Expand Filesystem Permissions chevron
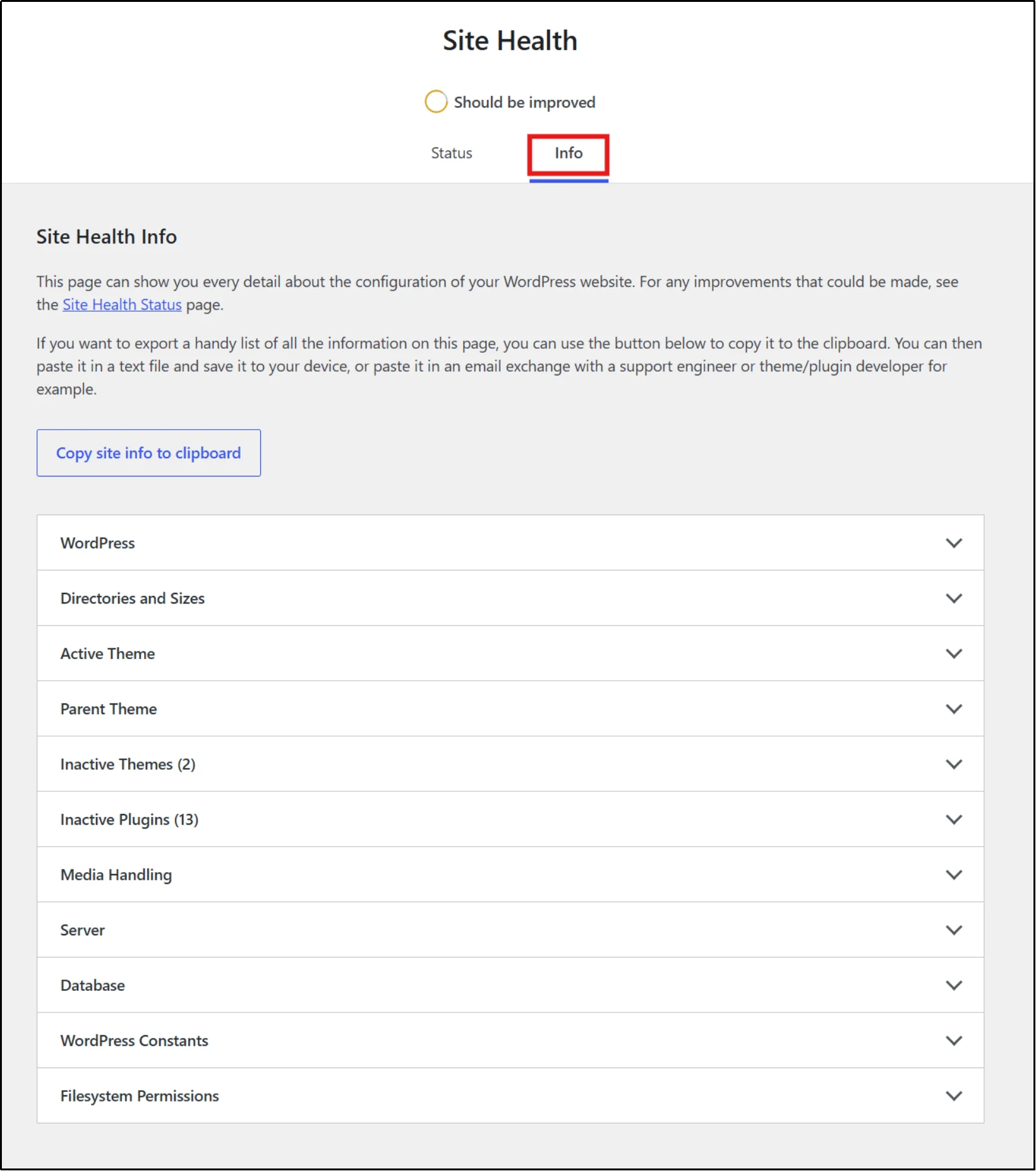Image resolution: width=1036 pixels, height=1171 pixels. pyautogui.click(x=954, y=1096)
